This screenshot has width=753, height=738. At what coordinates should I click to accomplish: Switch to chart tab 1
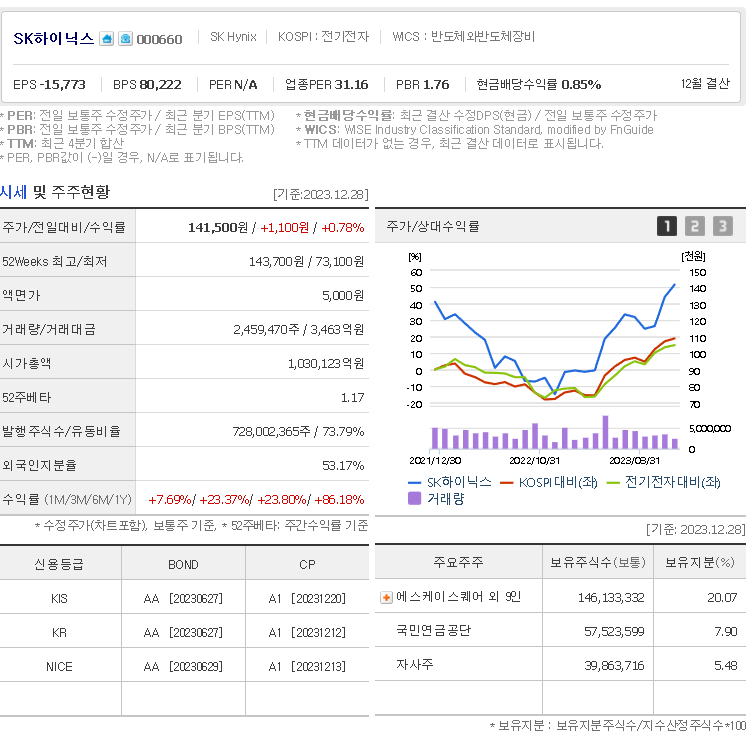point(667,226)
